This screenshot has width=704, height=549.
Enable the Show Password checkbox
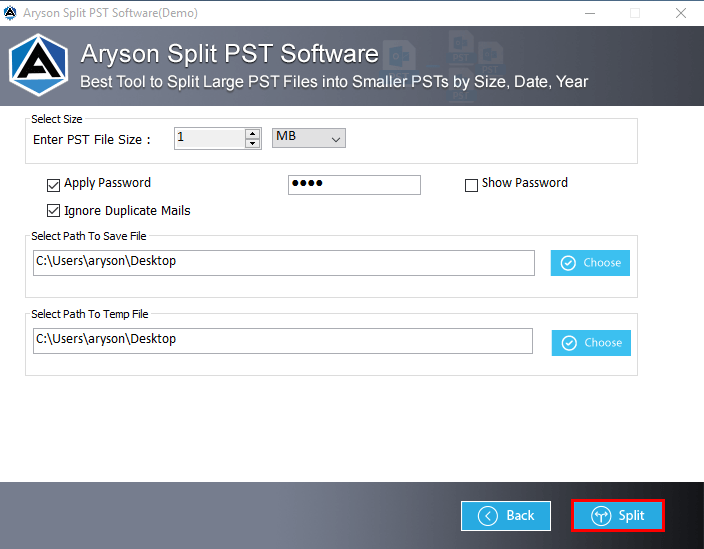coord(471,185)
